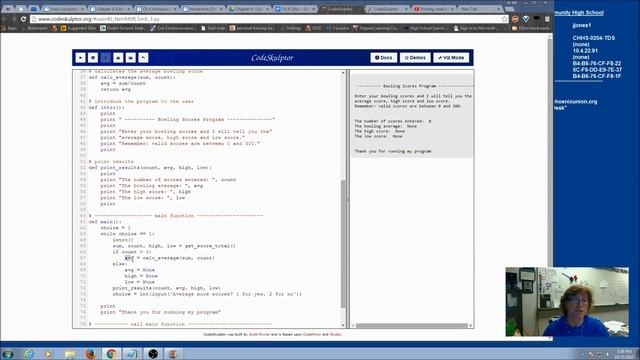
Task: Click the code editor vertical scrollbar
Action: click(x=343, y=244)
